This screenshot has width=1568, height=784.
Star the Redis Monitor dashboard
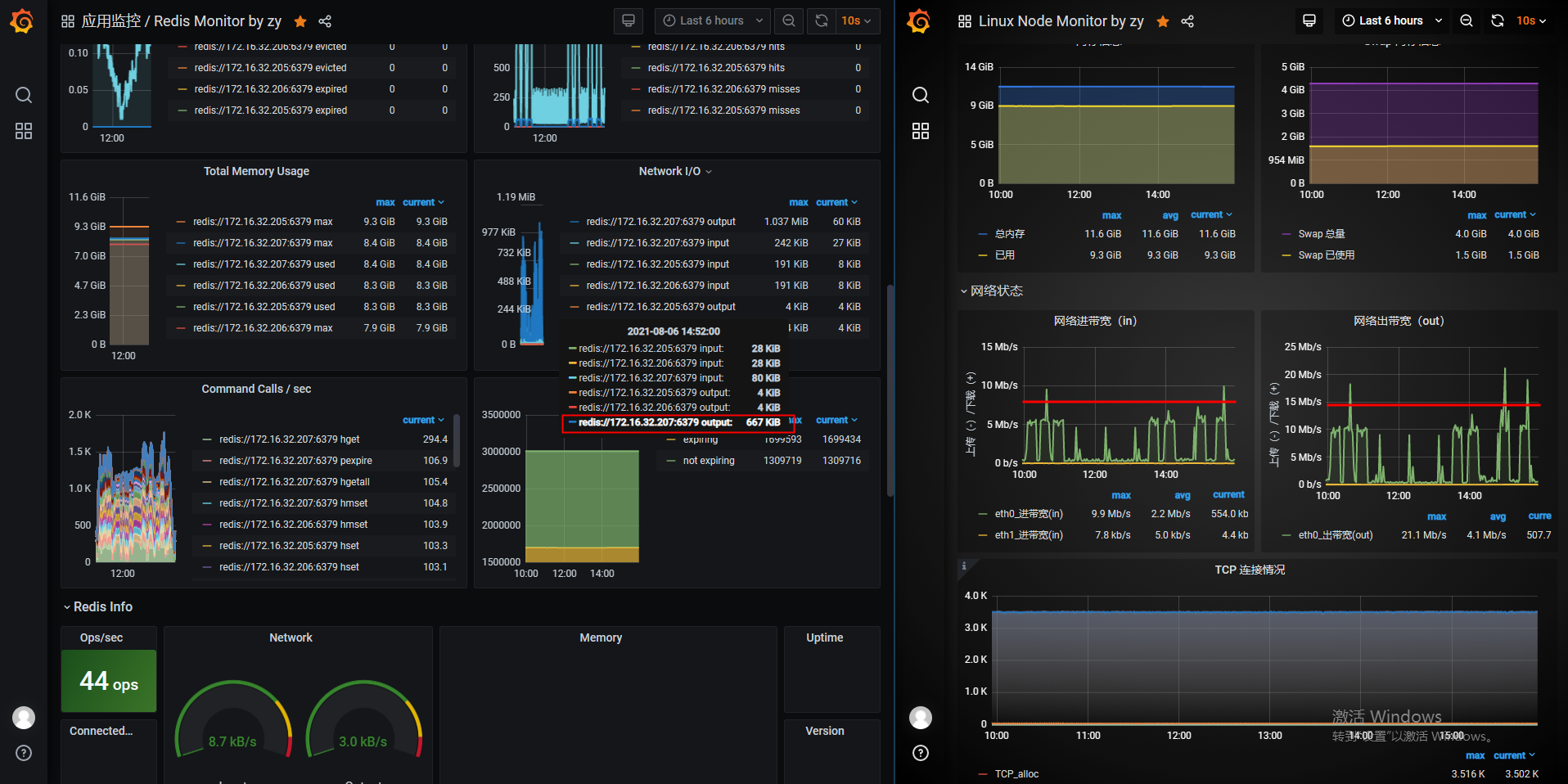tap(300, 21)
